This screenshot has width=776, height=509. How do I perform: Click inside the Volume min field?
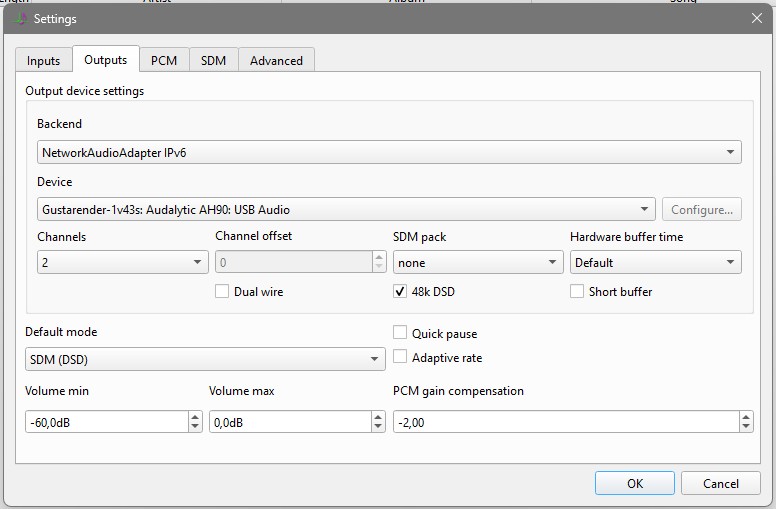pos(107,422)
